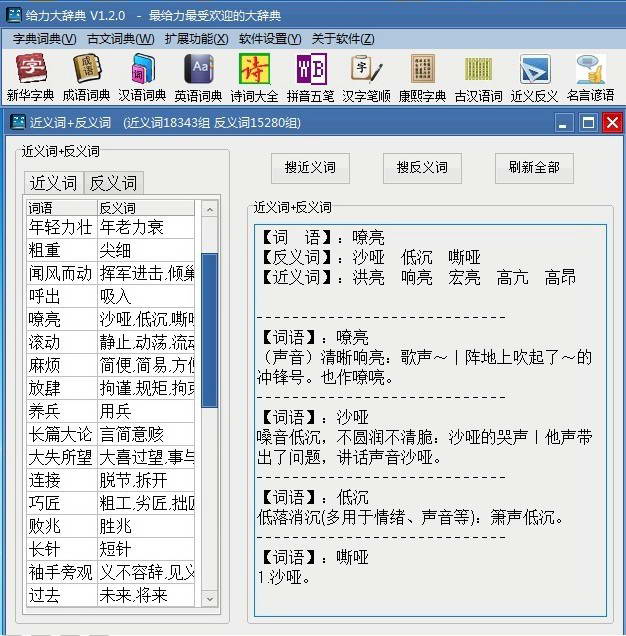Click synonym 高昂 in the result pane
This screenshot has width=626, height=636.
(560, 278)
